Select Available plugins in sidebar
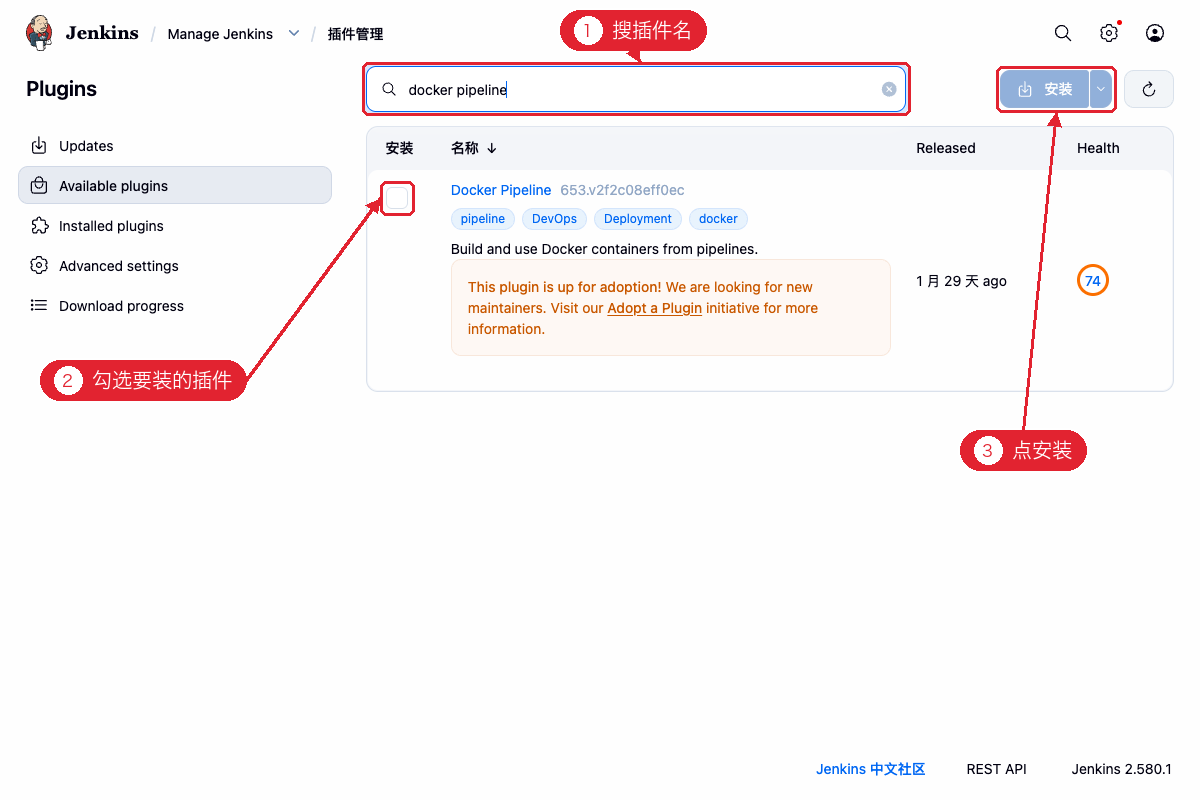 [175, 186]
